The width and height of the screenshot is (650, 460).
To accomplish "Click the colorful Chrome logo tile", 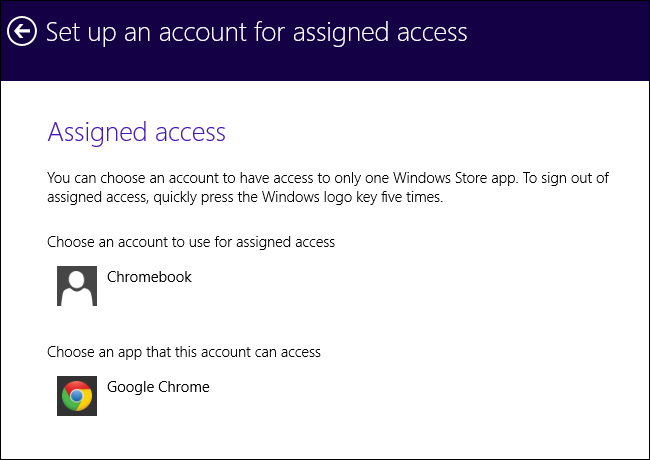I will [x=77, y=396].
